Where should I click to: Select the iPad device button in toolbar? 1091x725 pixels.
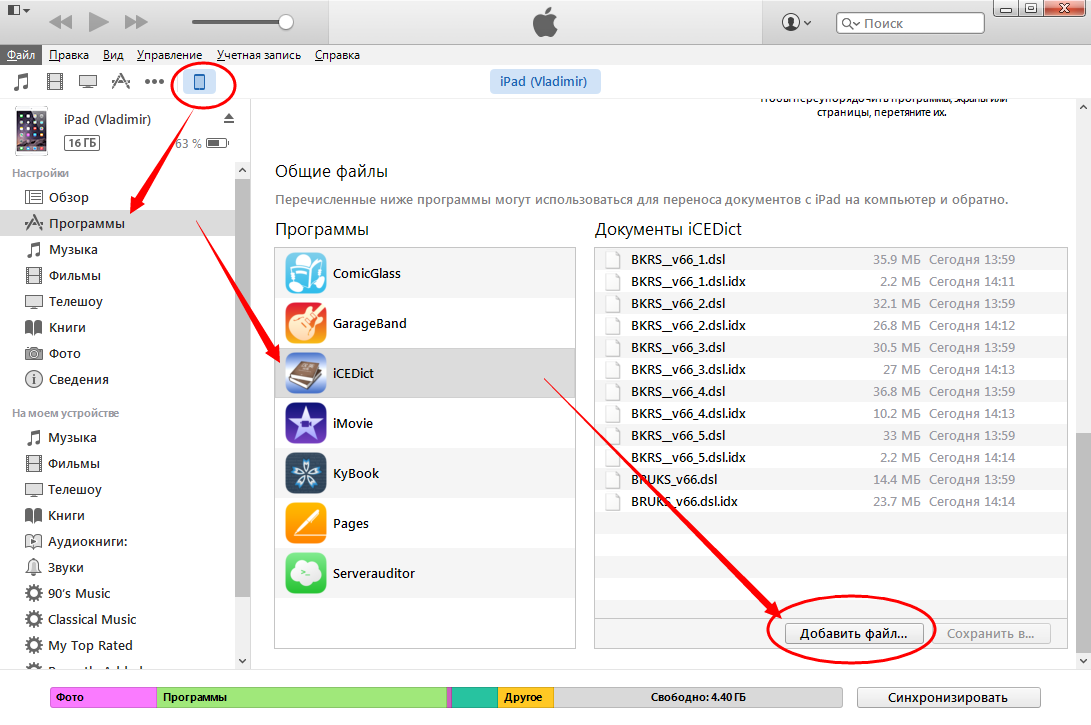click(x=199, y=81)
